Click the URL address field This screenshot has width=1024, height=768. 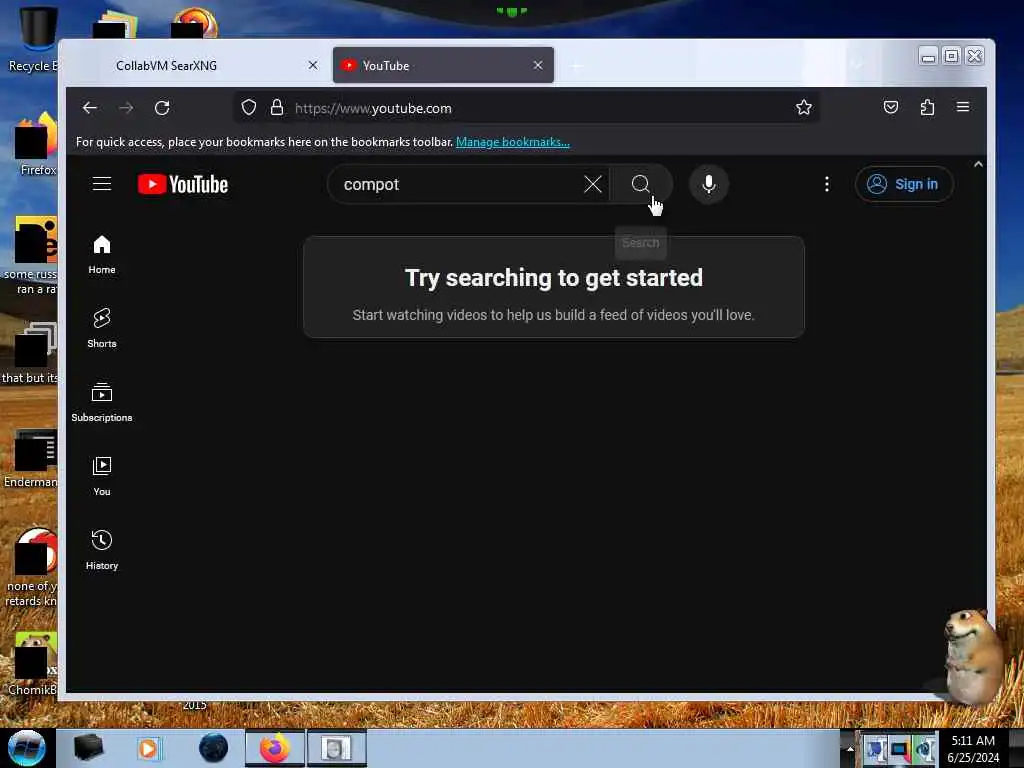click(x=526, y=108)
